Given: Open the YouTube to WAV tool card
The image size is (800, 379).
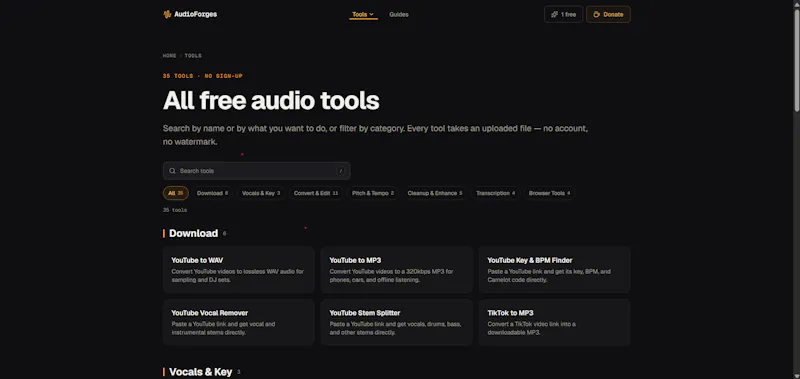Looking at the screenshot, I should pos(239,270).
